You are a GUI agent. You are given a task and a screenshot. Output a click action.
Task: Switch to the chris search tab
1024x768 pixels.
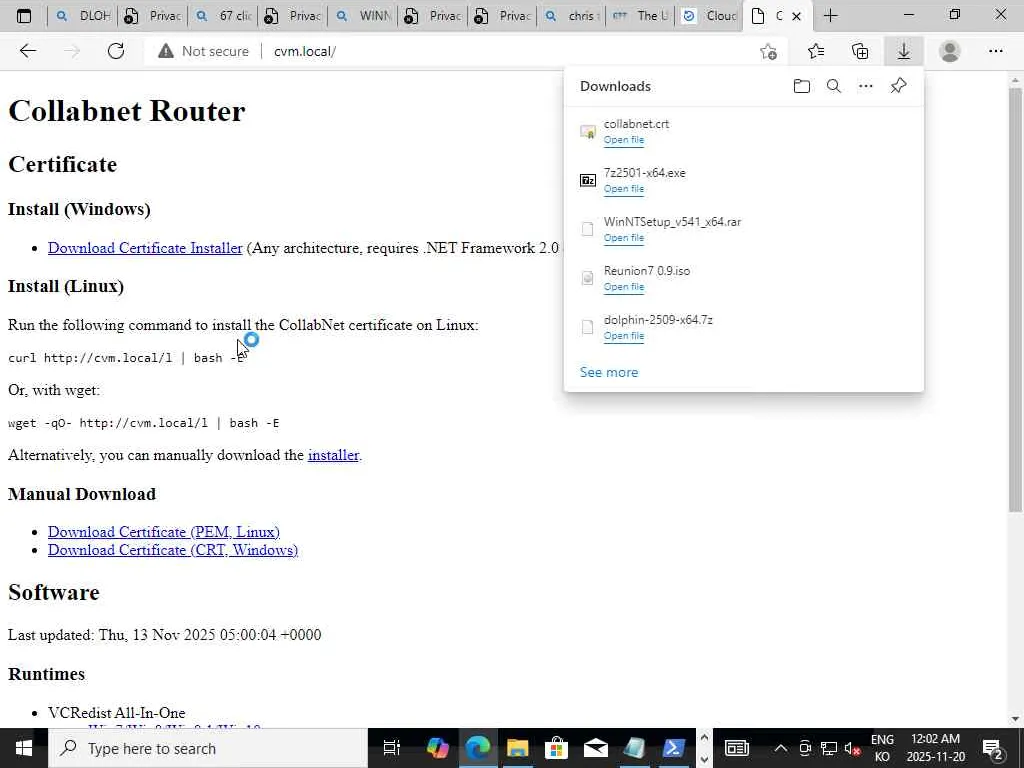[x=573, y=16]
